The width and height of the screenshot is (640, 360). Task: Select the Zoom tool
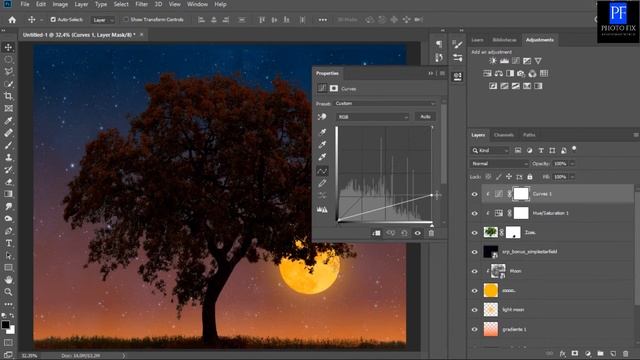[x=8, y=292]
